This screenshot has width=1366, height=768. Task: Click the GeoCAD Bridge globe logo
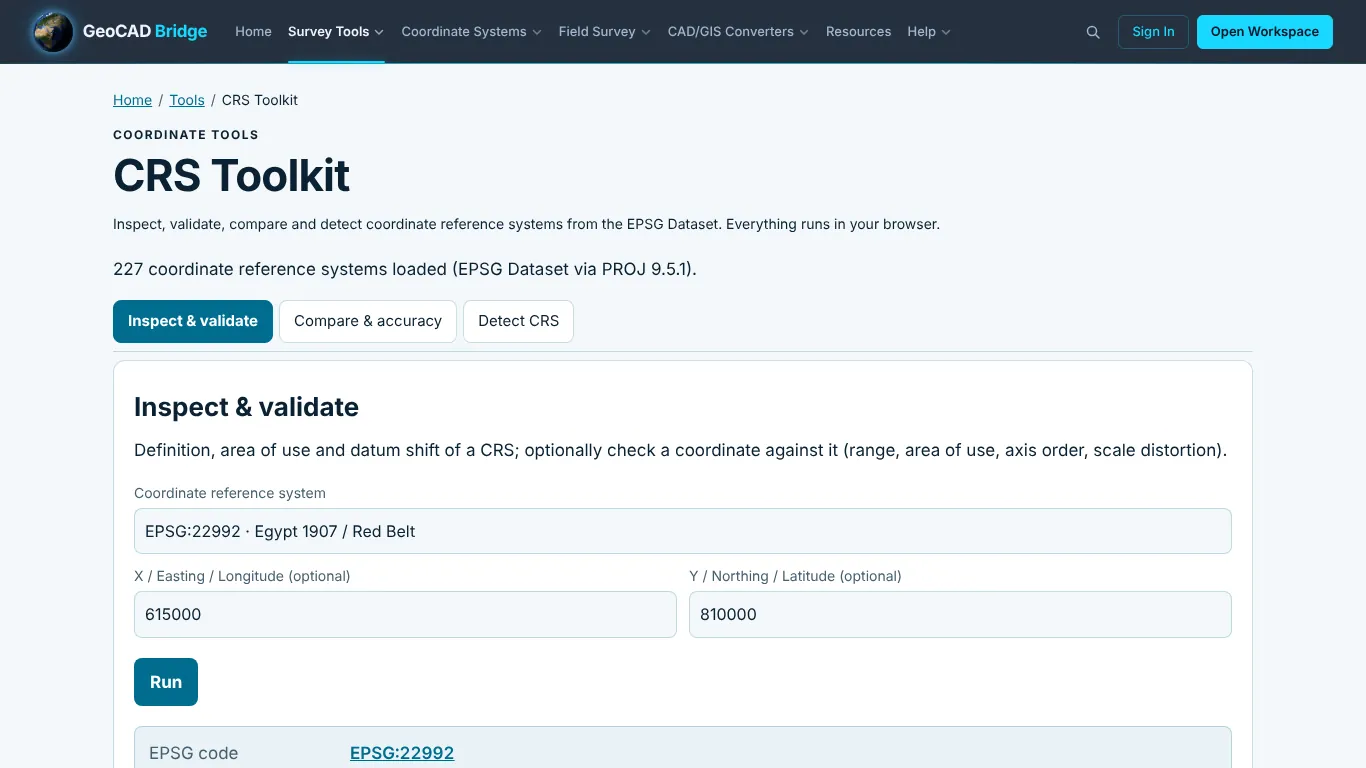(x=52, y=31)
